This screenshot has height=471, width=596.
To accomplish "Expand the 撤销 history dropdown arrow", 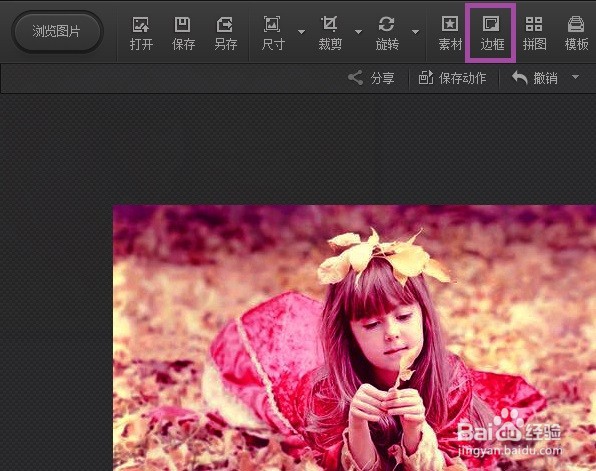I will coord(575,77).
